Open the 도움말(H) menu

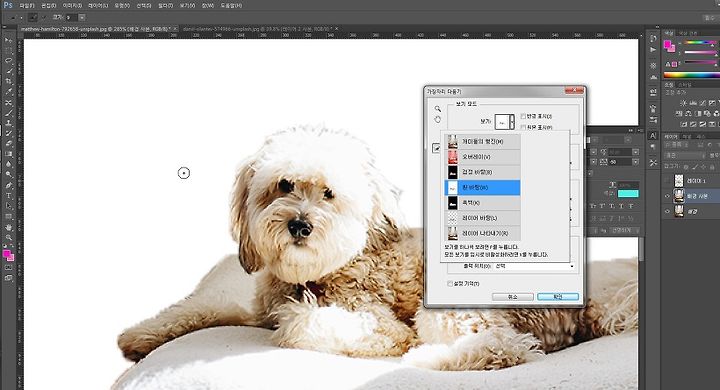231,6
